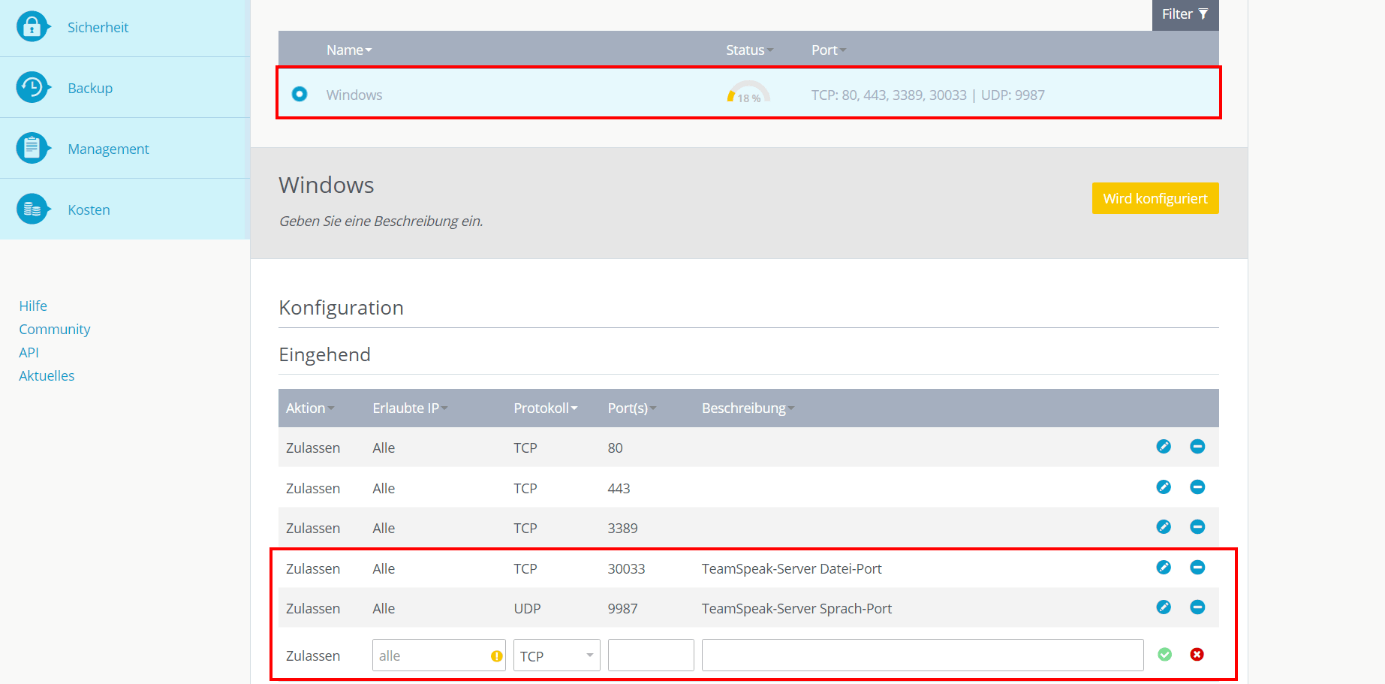Image resolution: width=1385 pixels, height=684 pixels.
Task: Click the Wird konfiguriert status button
Action: click(1155, 198)
